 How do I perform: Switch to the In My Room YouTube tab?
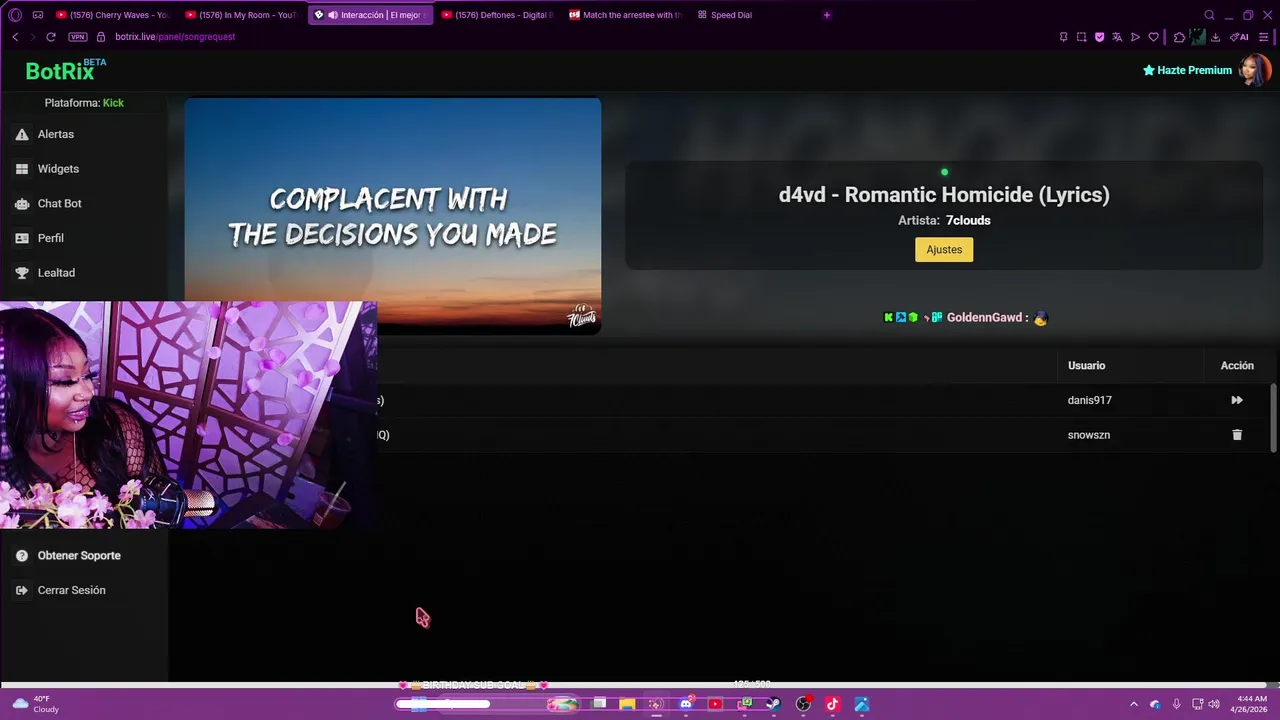pyautogui.click(x=241, y=15)
